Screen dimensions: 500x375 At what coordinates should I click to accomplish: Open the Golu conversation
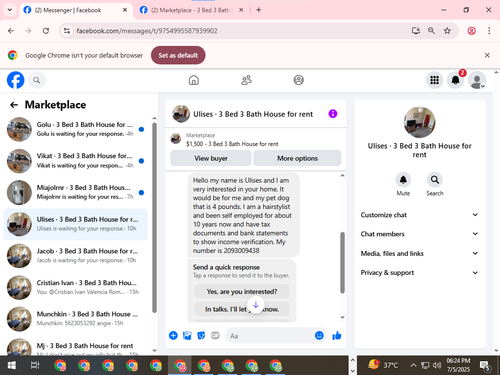point(75,129)
